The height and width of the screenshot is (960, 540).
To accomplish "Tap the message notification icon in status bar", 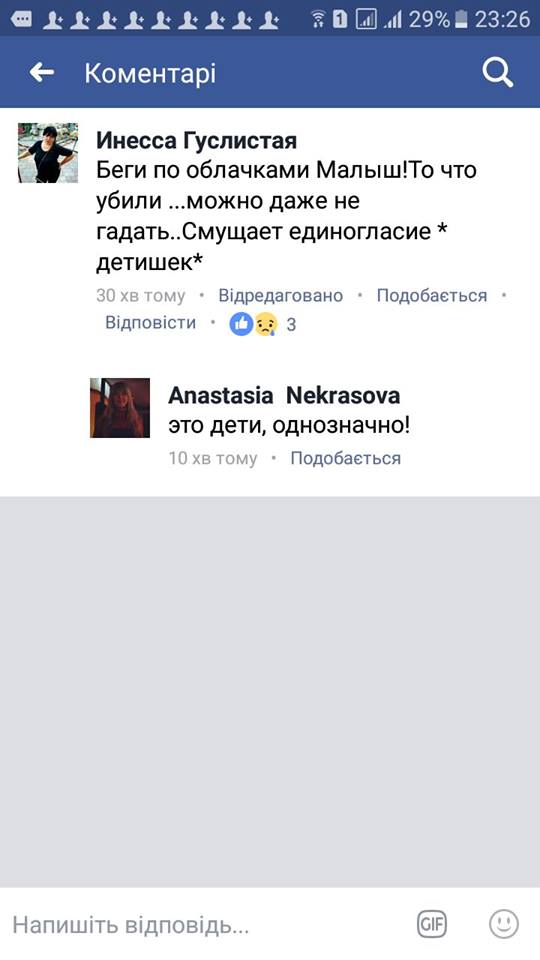I will [x=21, y=19].
